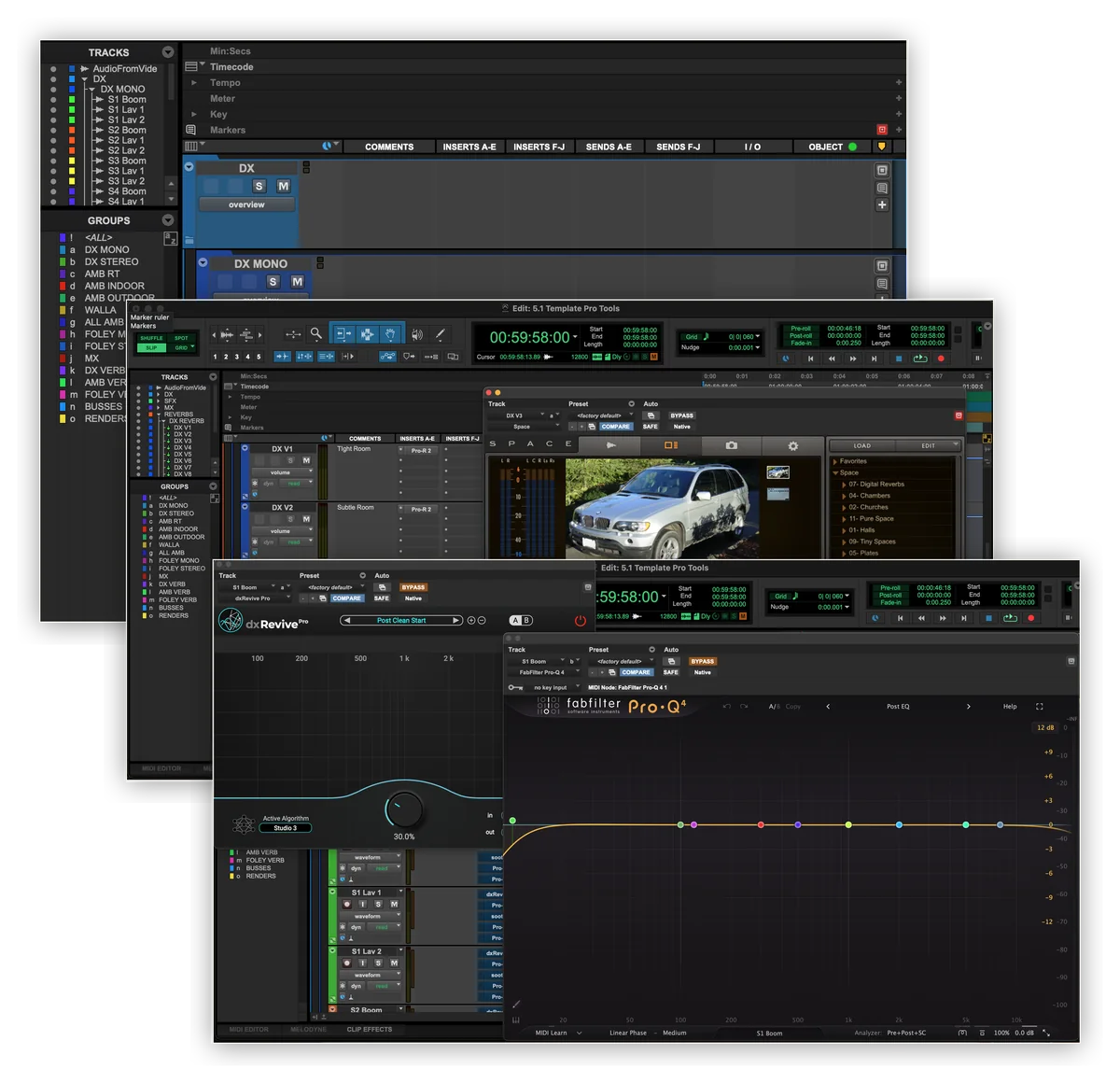
Task: Click Help in Pro-Q 4
Action: click(1010, 707)
